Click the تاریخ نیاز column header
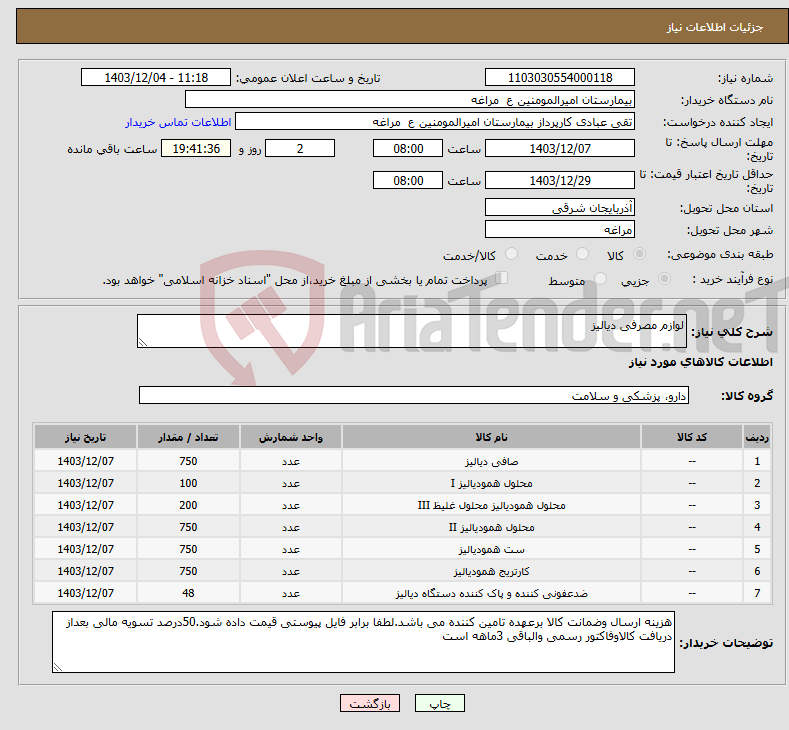Viewport: 789px width, 730px height. point(86,437)
